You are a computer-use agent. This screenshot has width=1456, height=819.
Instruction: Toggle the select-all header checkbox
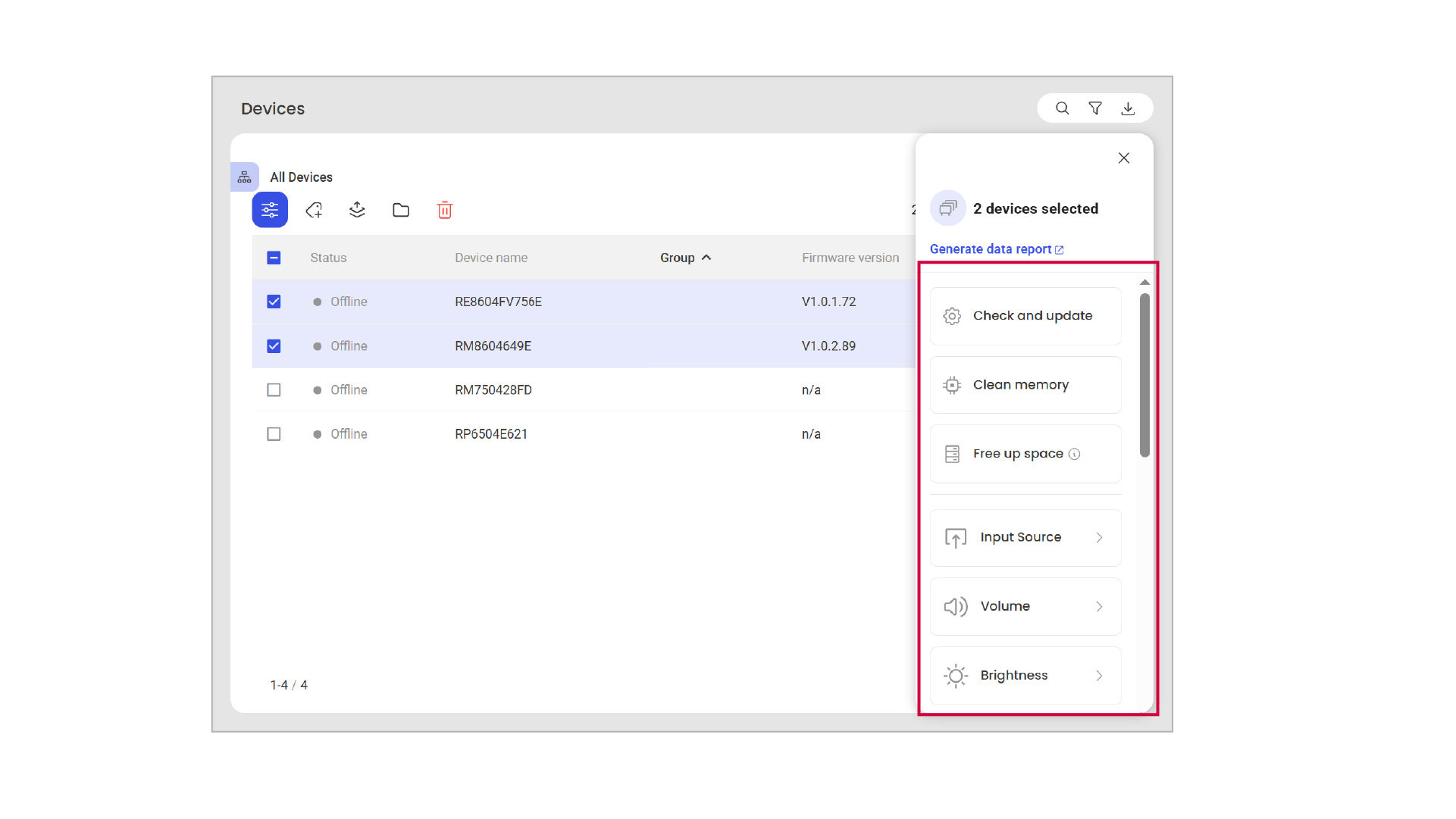pyautogui.click(x=274, y=258)
